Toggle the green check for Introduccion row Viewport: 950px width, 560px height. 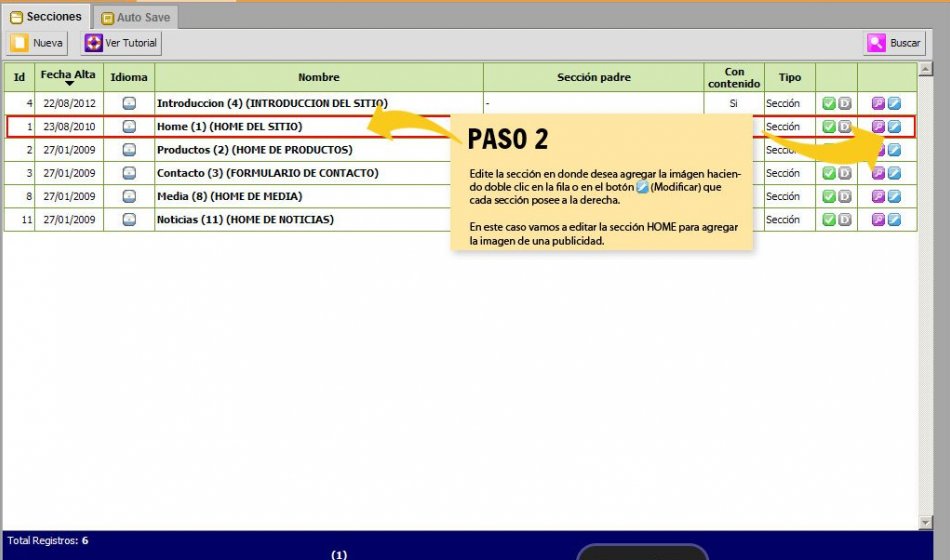tap(829, 103)
